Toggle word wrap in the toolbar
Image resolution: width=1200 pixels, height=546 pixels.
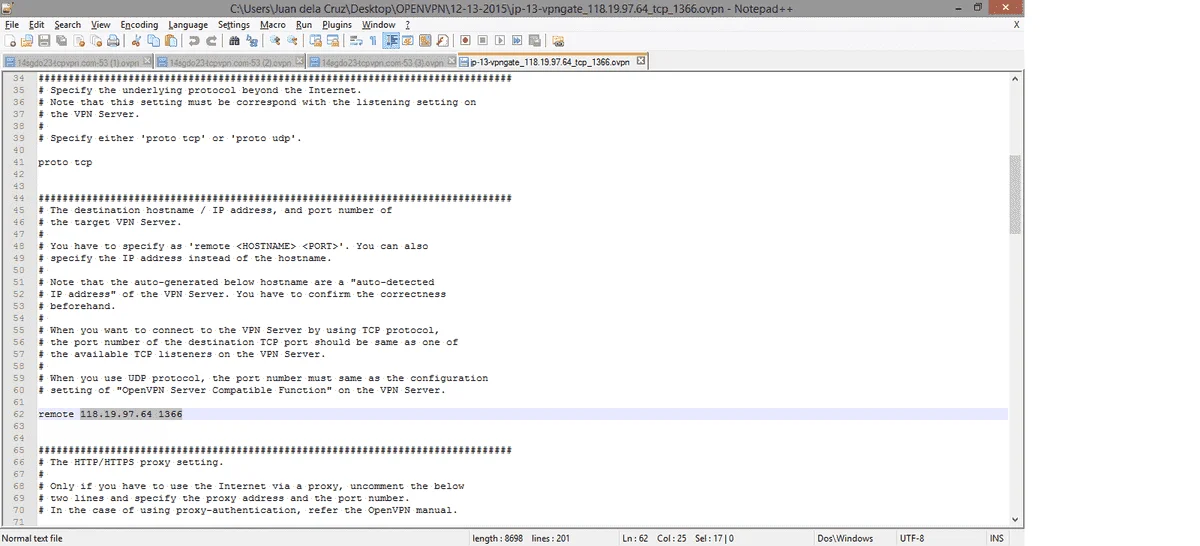click(355, 41)
